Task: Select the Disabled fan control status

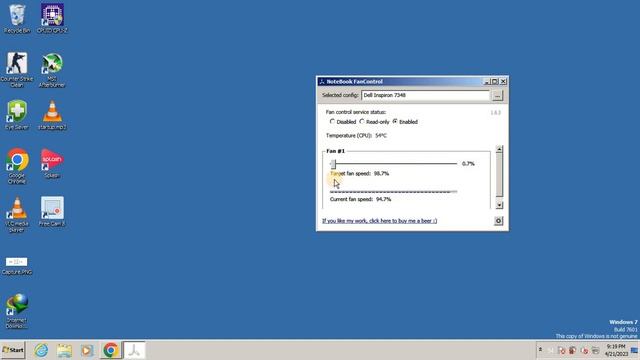Action: (343, 122)
